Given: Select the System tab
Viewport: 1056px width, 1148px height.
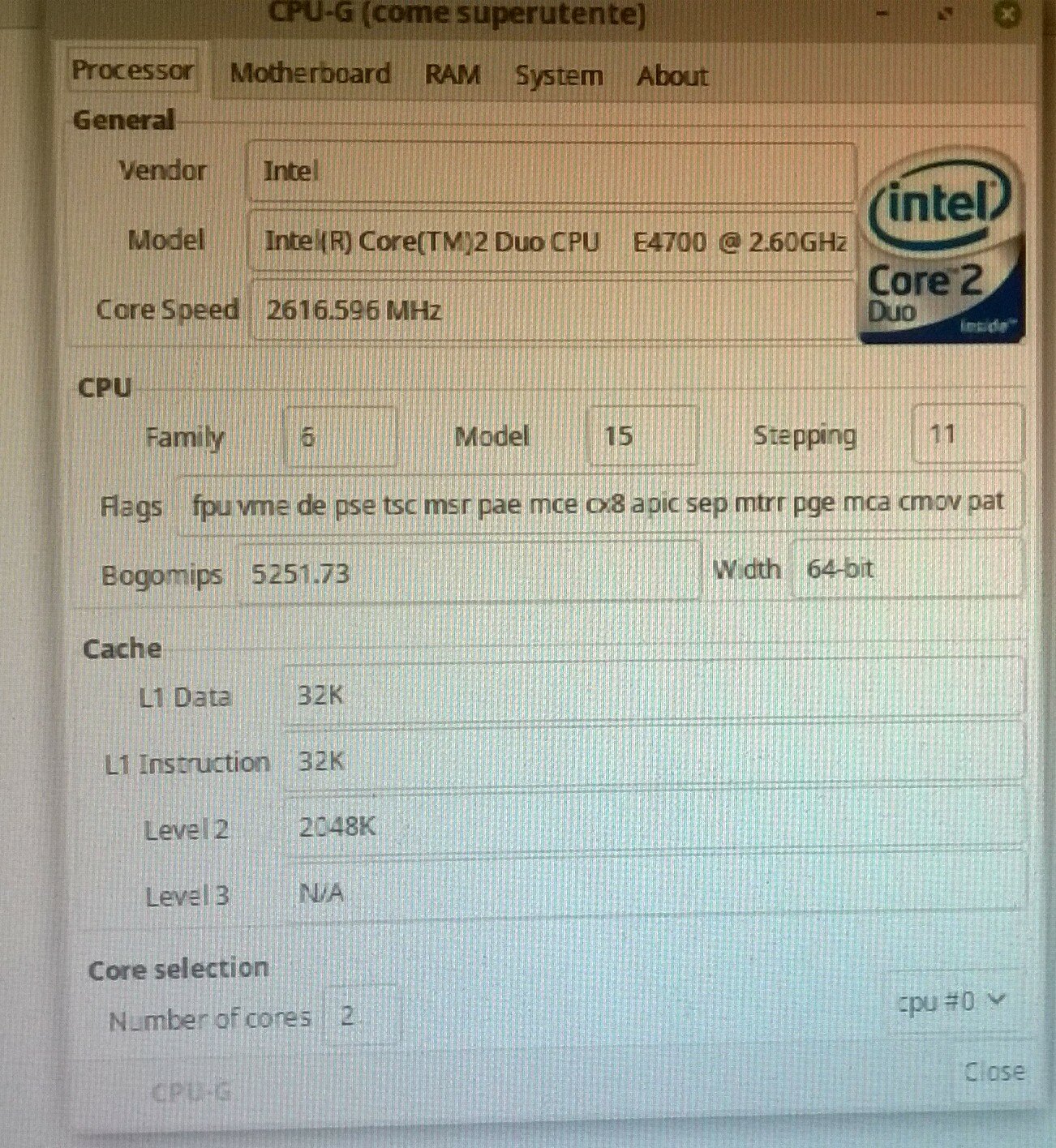Looking at the screenshot, I should click(x=559, y=76).
